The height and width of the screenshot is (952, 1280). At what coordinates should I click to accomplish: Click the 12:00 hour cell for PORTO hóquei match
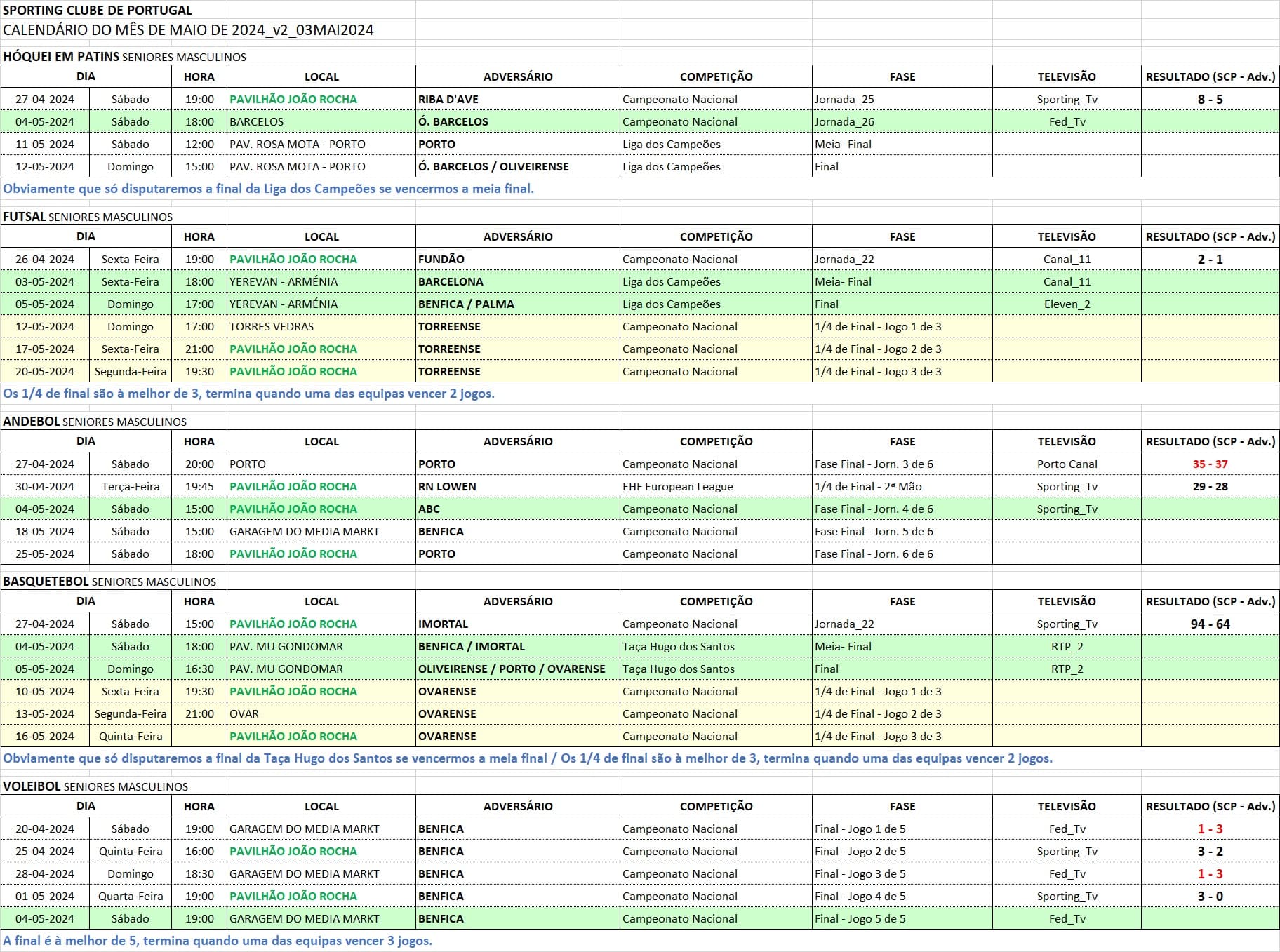point(199,144)
